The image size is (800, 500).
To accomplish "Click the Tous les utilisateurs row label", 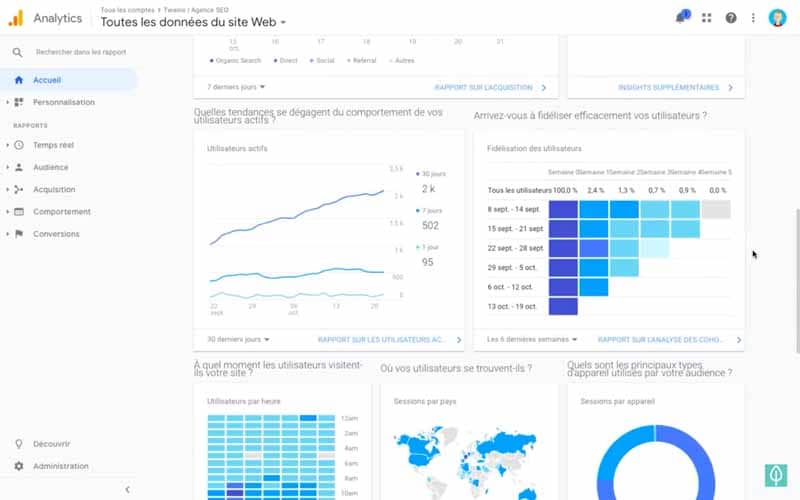I will (519, 190).
